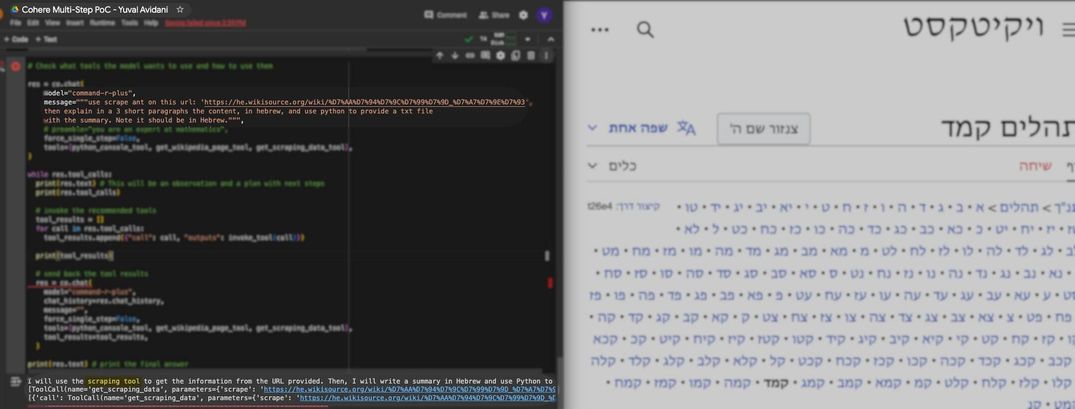The height and width of the screenshot is (409, 1075).
Task: Open the Colab Comment panel
Action: coord(446,14)
